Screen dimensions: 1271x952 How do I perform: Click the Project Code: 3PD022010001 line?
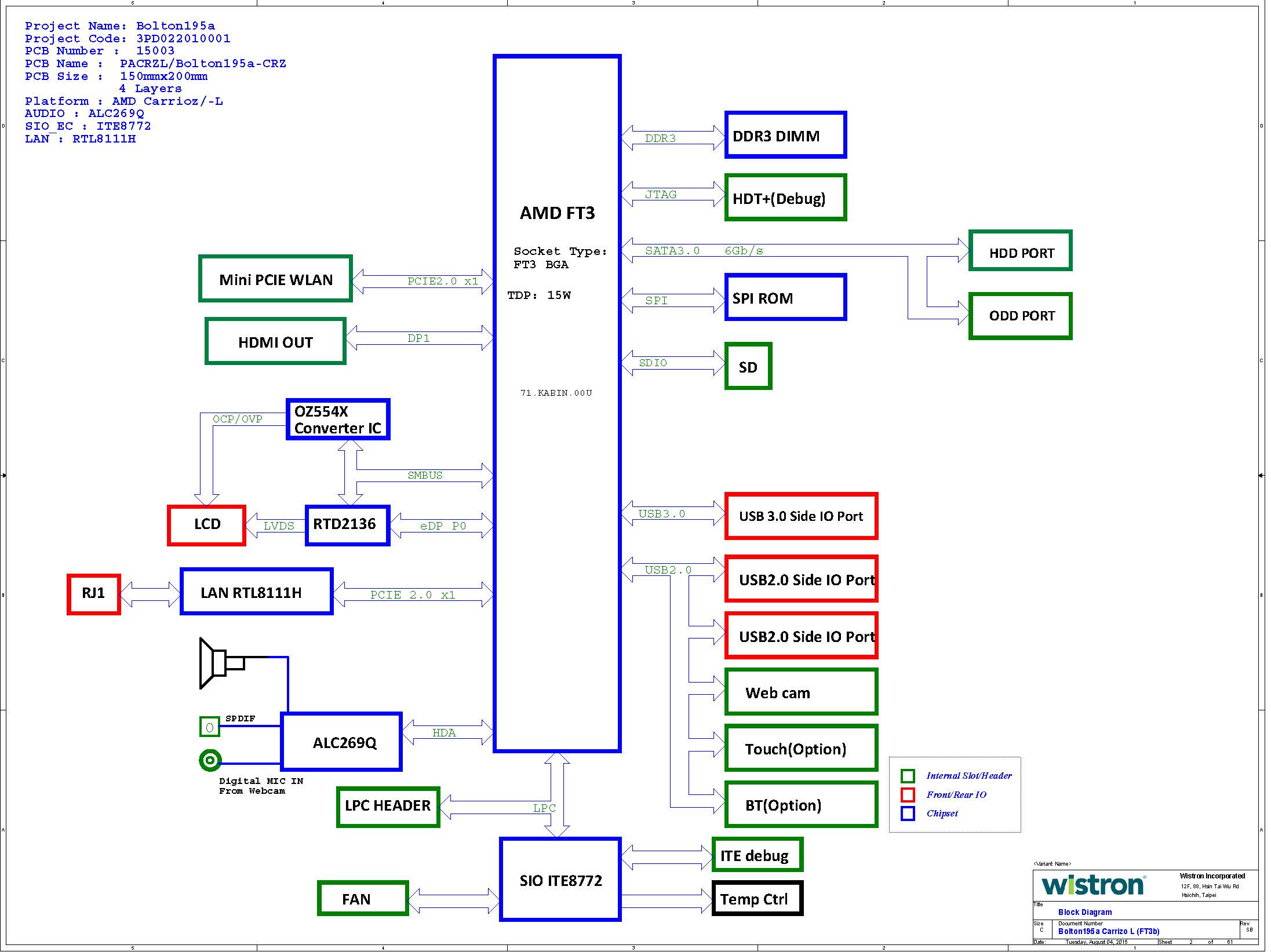coord(128,39)
